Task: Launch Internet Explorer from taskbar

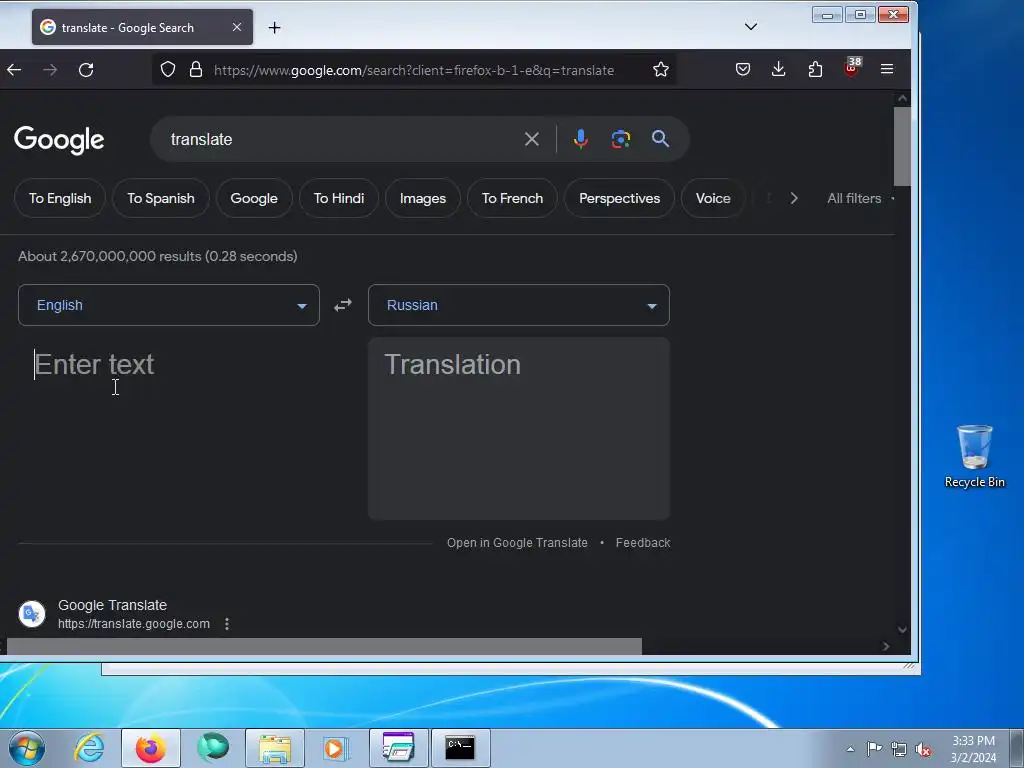Action: point(89,748)
